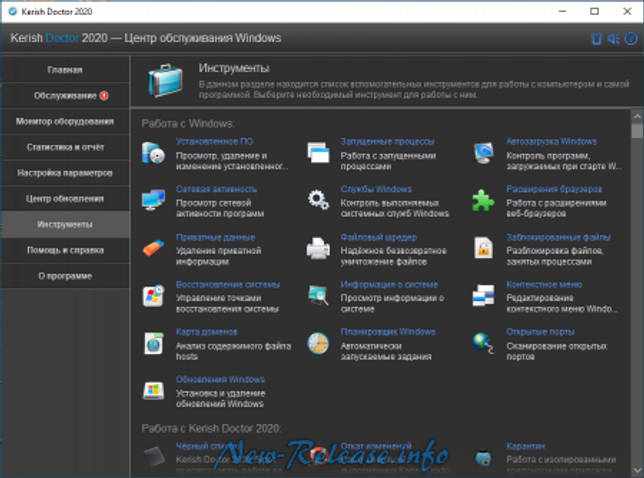644x478 pixels.
Task: Click the Обновления Windows link
Action: pos(220,379)
